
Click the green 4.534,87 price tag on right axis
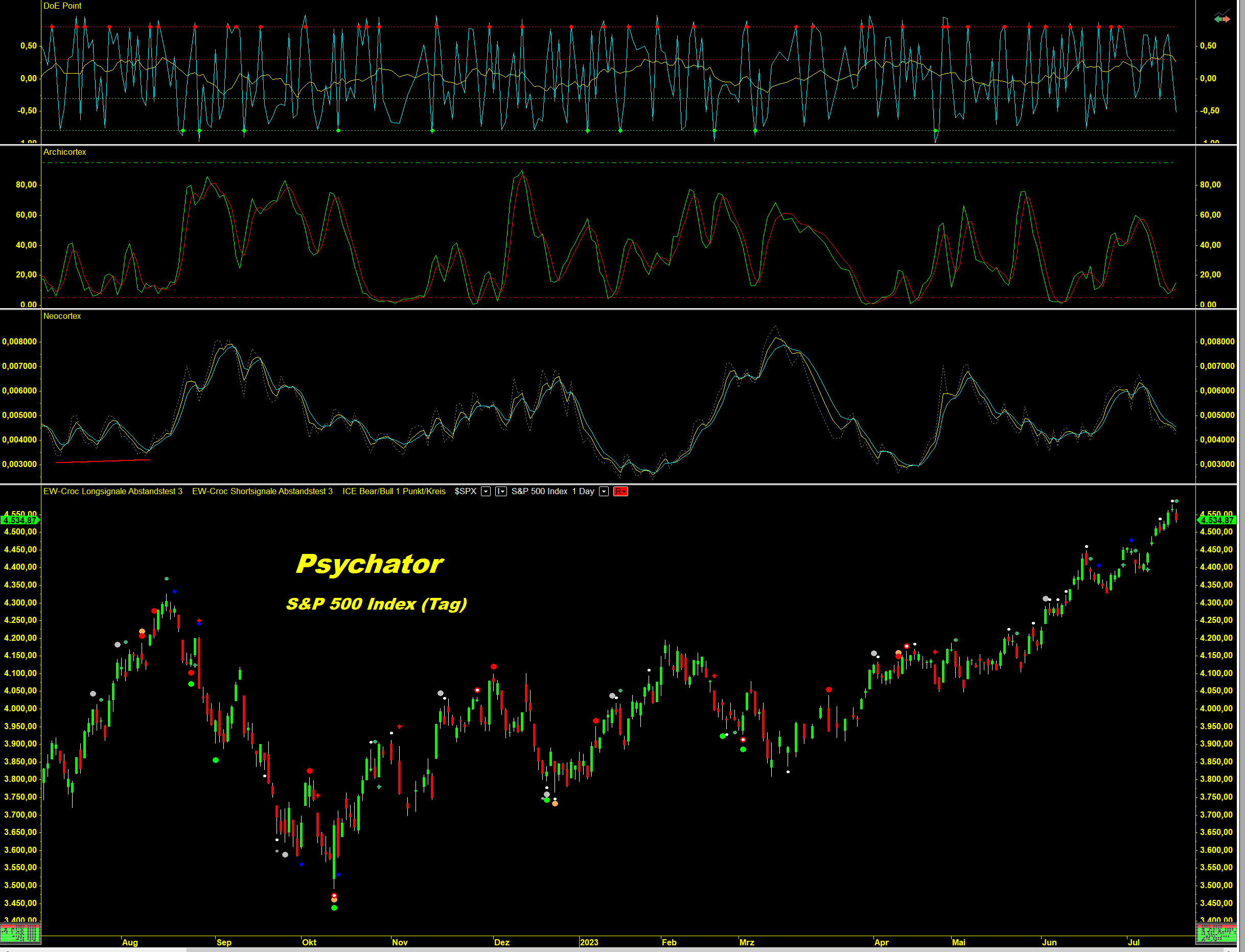coord(1216,520)
